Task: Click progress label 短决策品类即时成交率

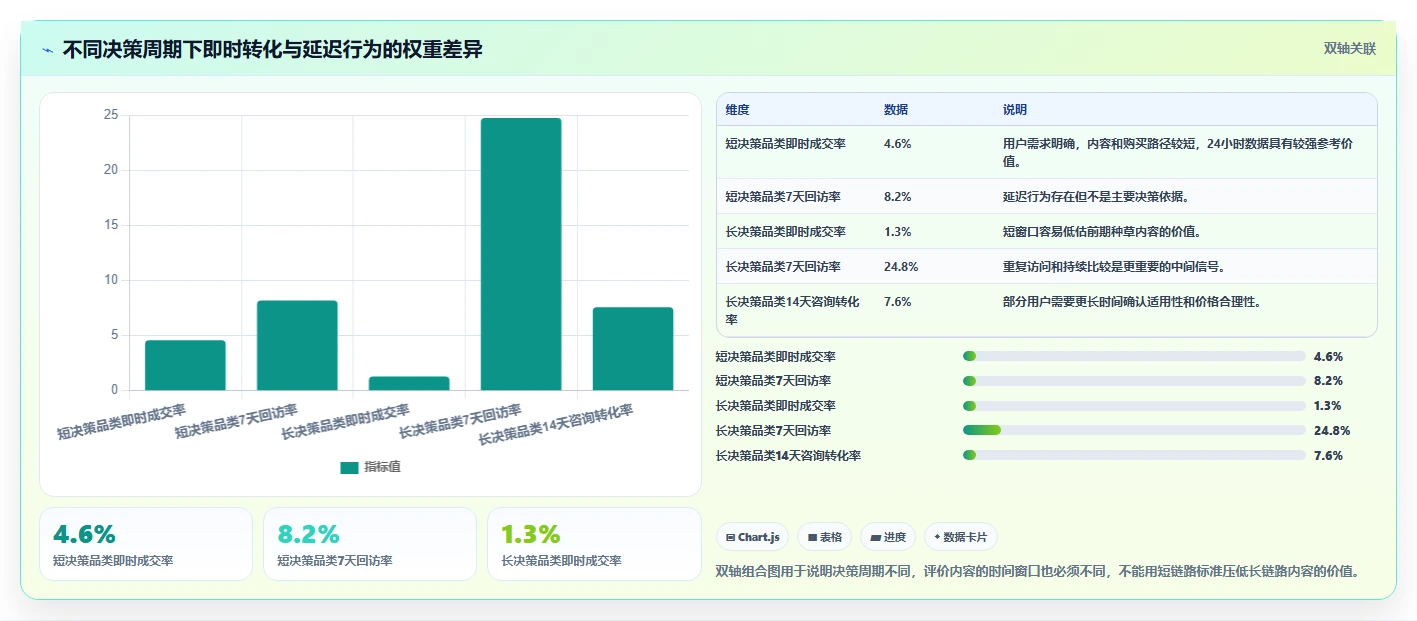Action: [x=776, y=357]
